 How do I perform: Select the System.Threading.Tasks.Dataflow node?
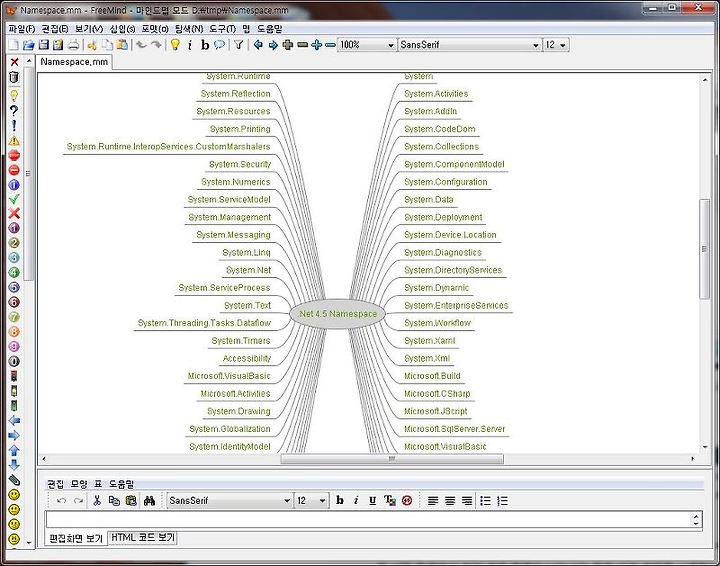coord(204,323)
